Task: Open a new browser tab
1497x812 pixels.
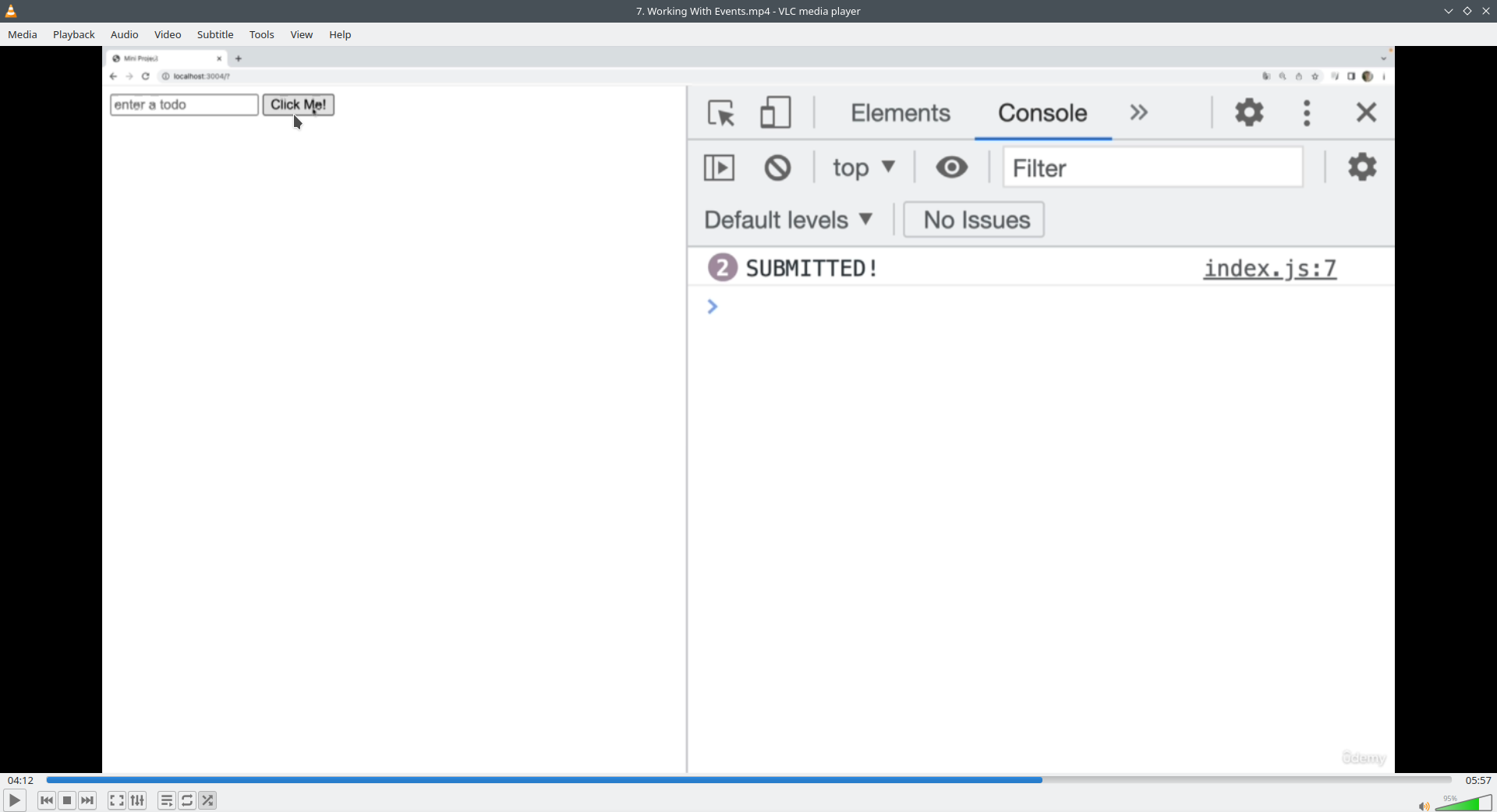Action: point(239,58)
